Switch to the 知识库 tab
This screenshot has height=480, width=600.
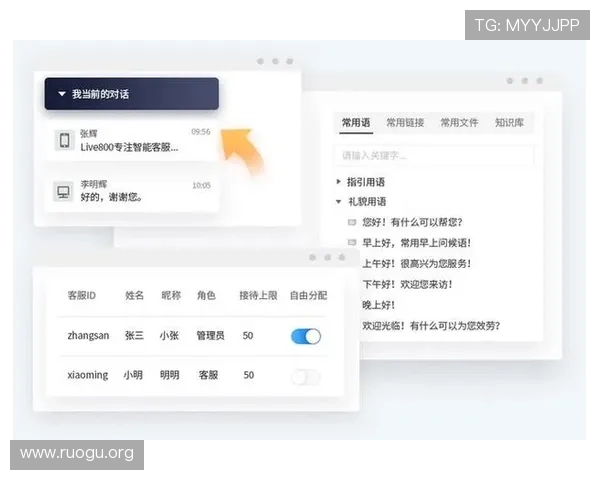(x=509, y=122)
